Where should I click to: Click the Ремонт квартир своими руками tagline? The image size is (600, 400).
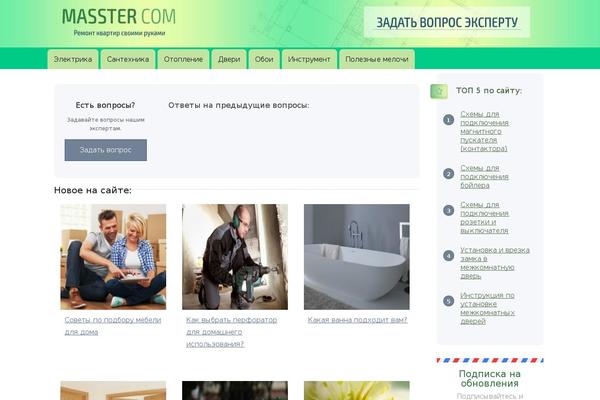tap(119, 33)
